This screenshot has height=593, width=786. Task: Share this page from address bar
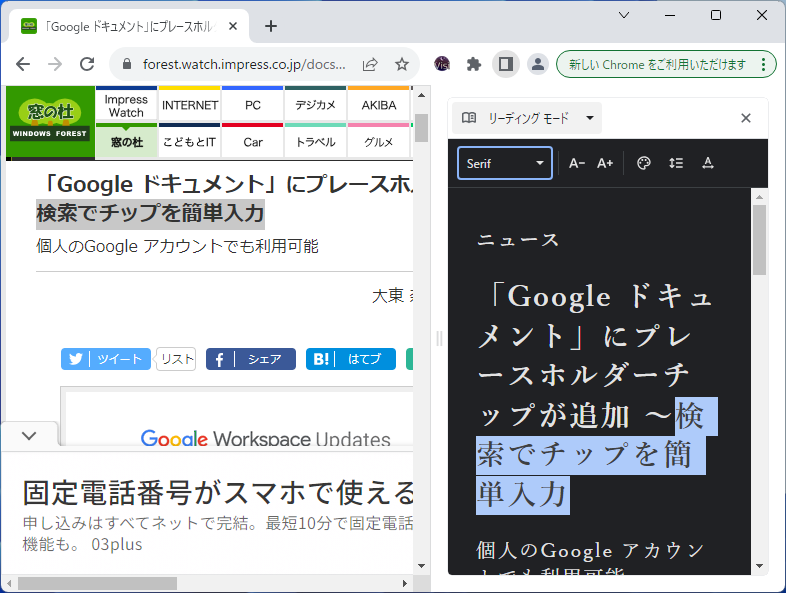pyautogui.click(x=370, y=64)
